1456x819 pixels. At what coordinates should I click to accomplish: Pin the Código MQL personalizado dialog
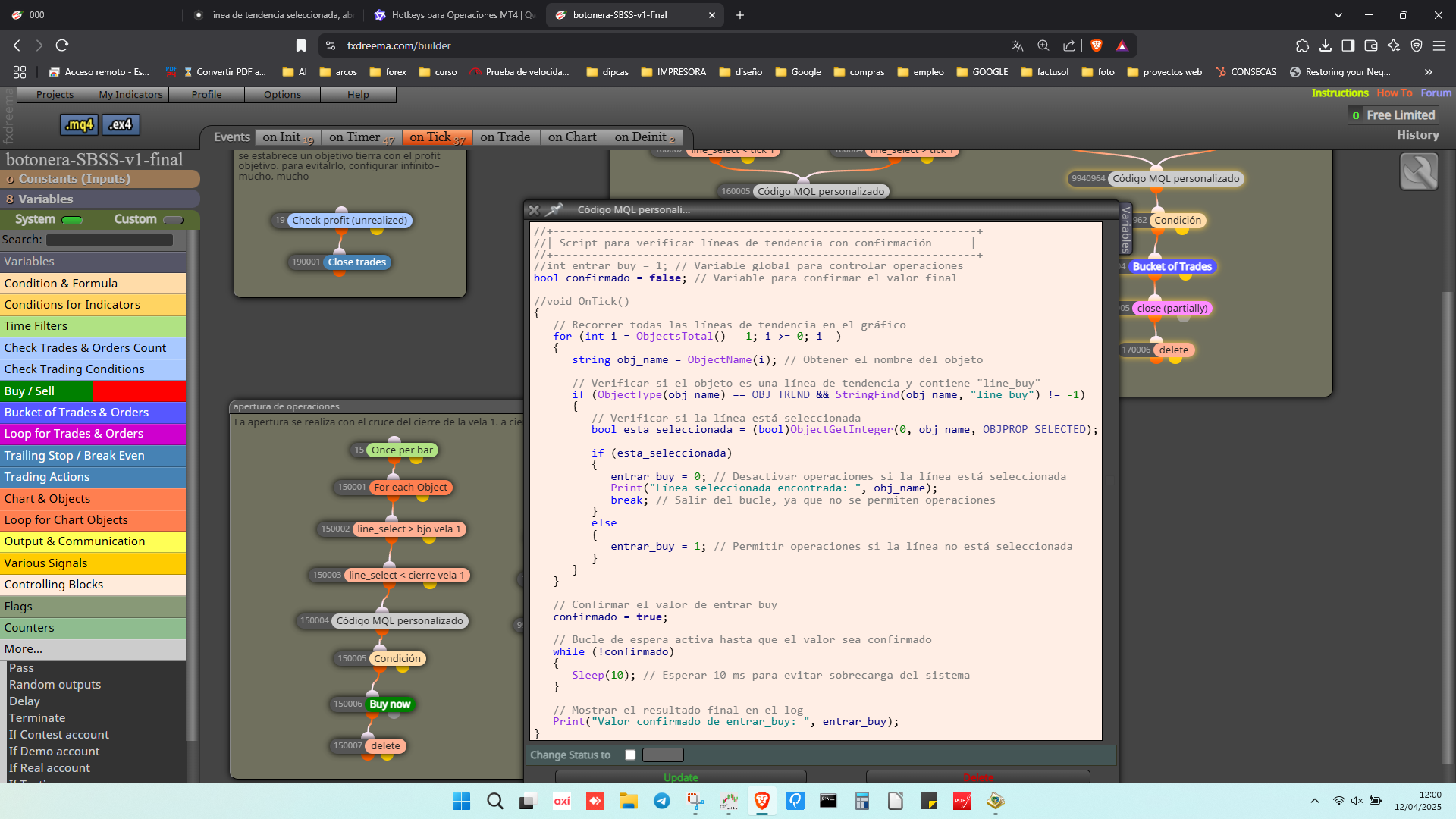tap(555, 209)
